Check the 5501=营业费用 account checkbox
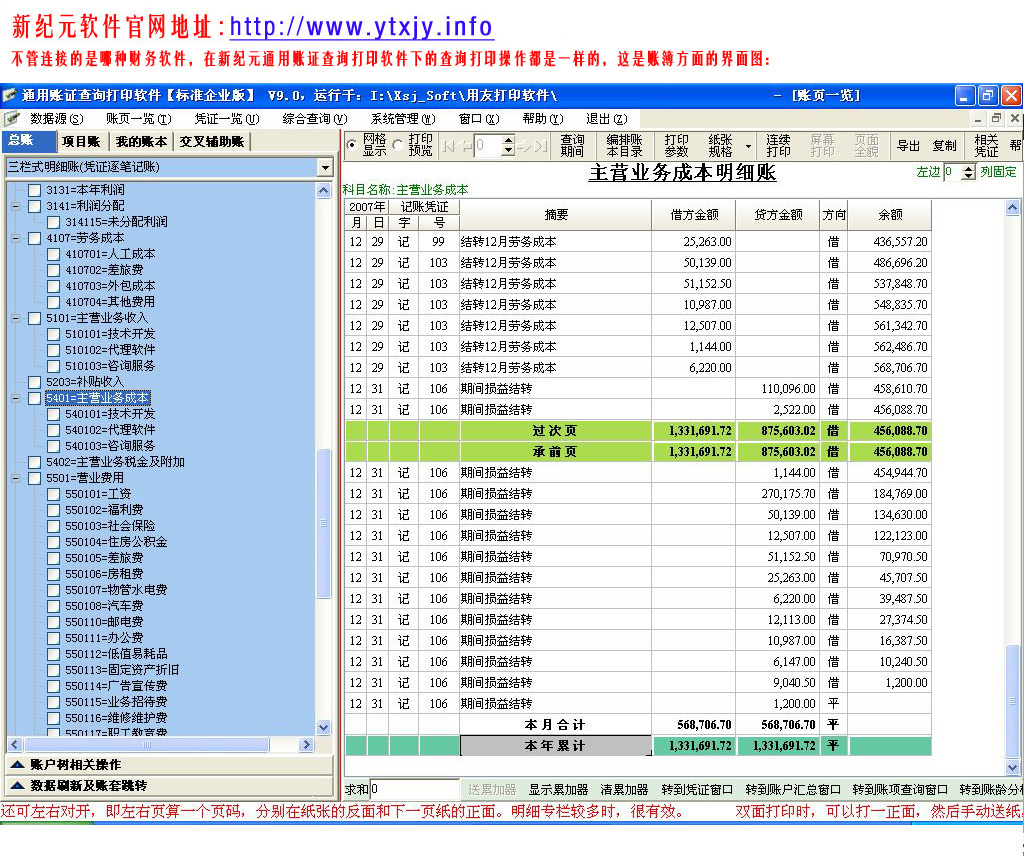This screenshot has width=1024, height=856. coord(35,478)
